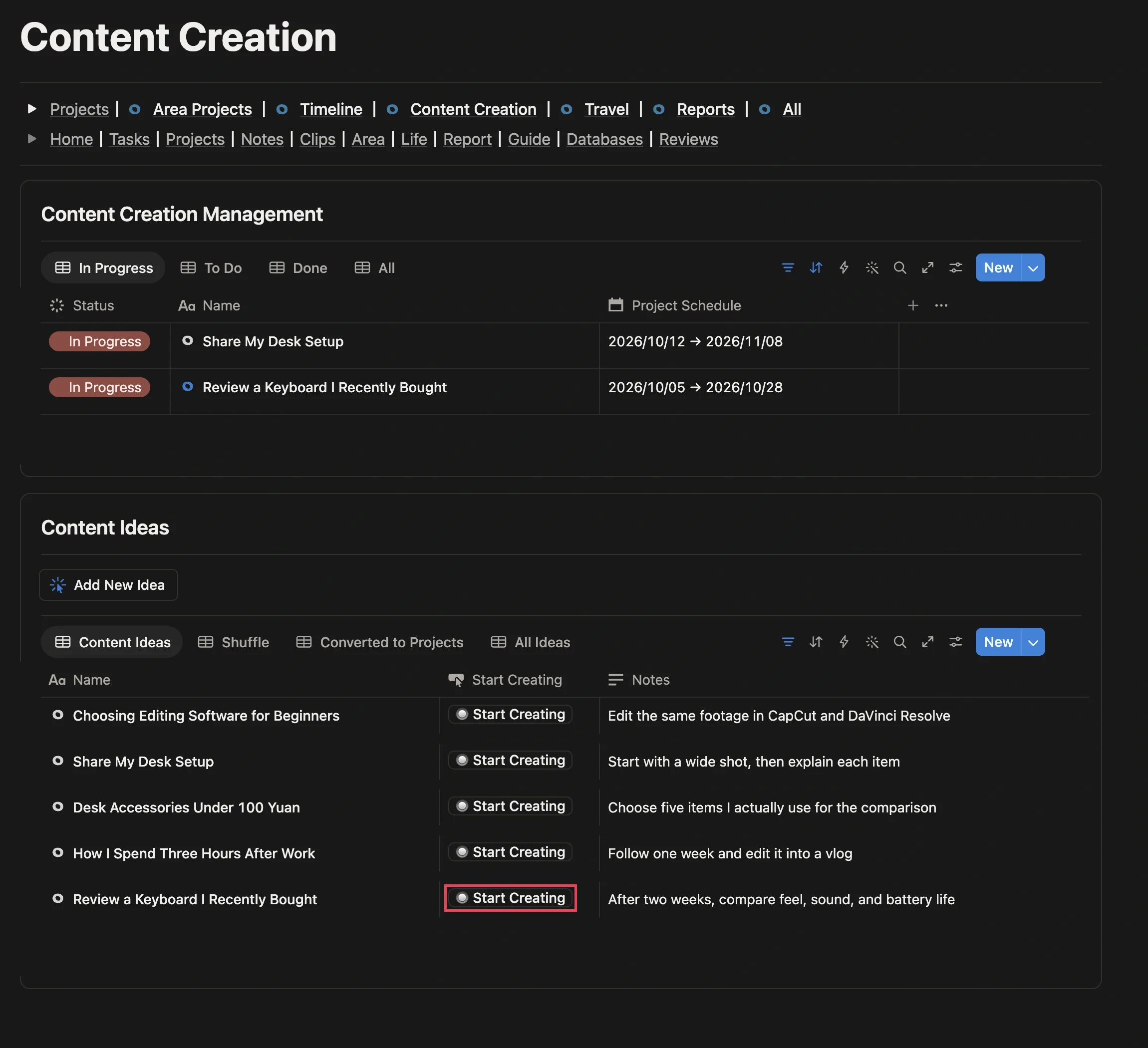Click page icon of Choosing Editing Software idea

click(57, 715)
